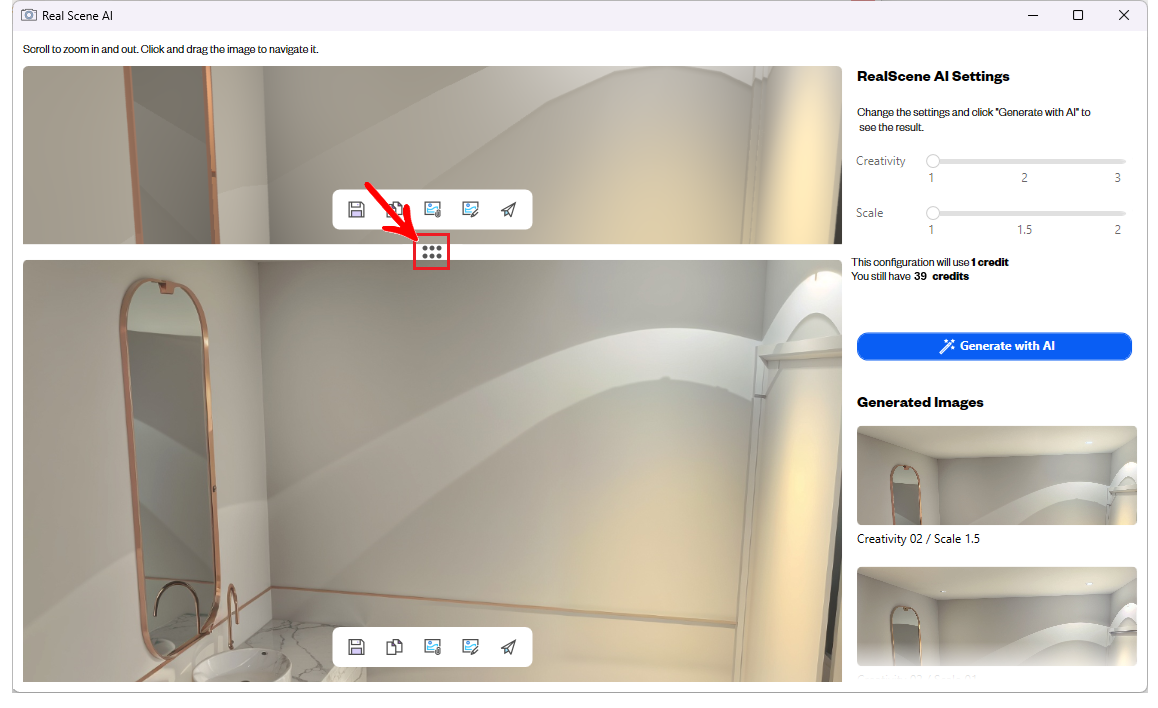Image resolution: width=1158 pixels, height=708 pixels.
Task: Click the Creativity slider handle
Action: click(933, 161)
